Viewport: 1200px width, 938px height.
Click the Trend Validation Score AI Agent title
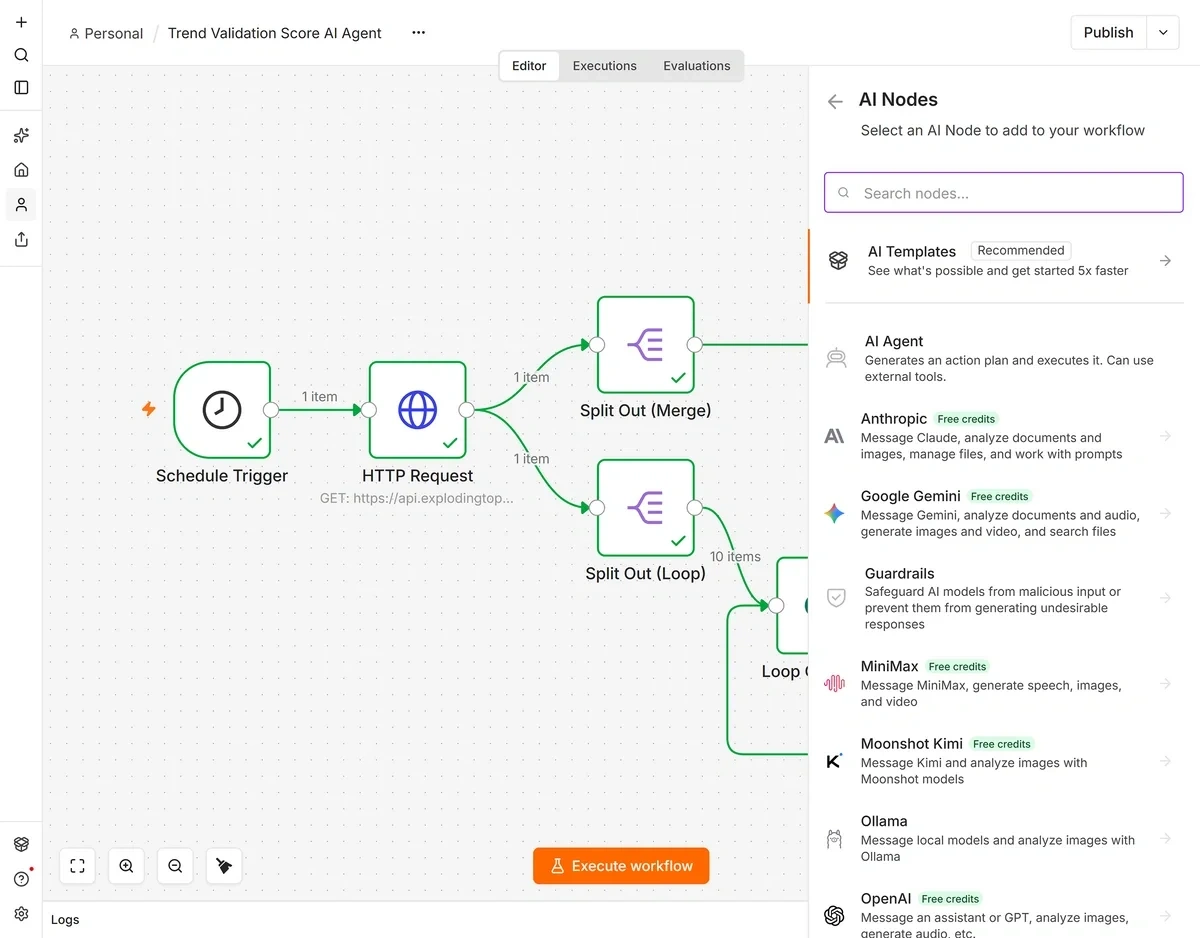[275, 33]
